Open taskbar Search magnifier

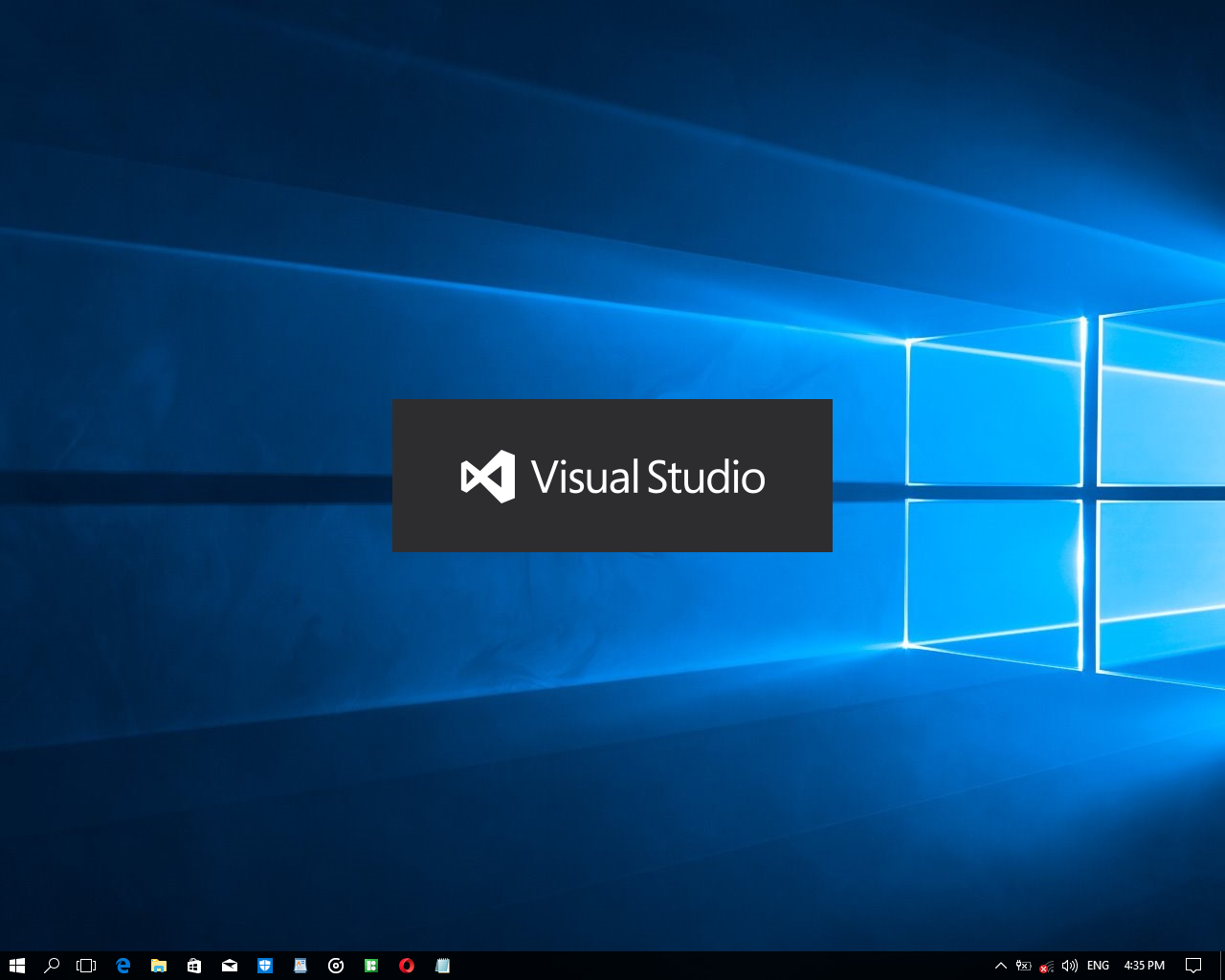[52, 966]
